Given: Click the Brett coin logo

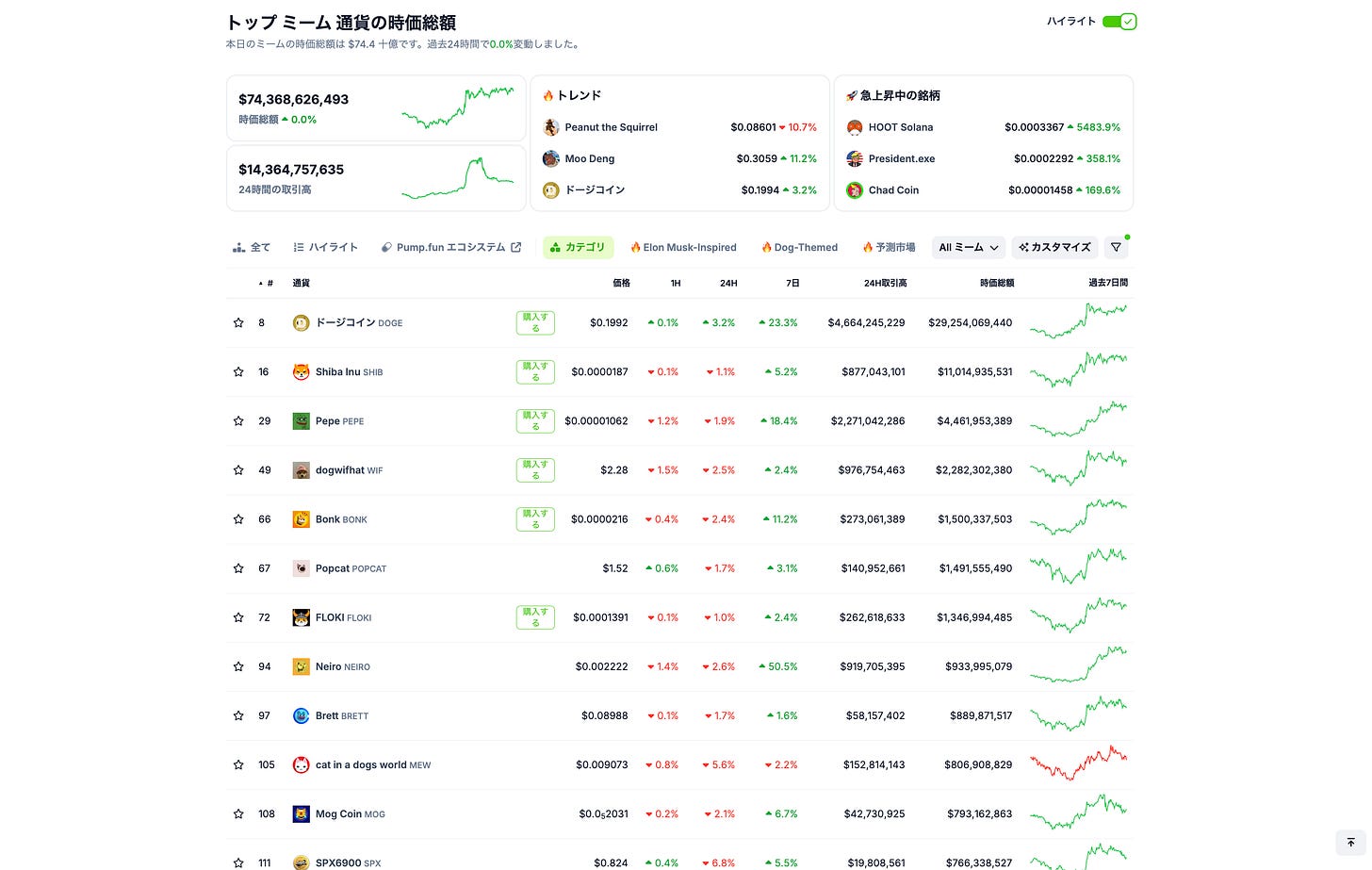Looking at the screenshot, I should click(x=301, y=715).
